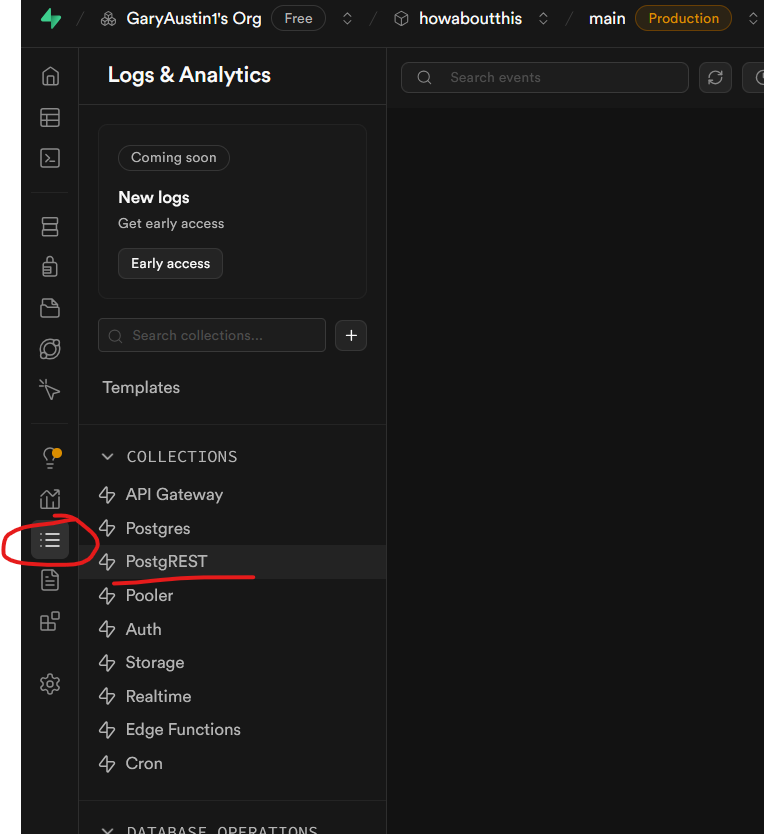Focus the Search collections input field
The width and height of the screenshot is (764, 834).
[224, 336]
